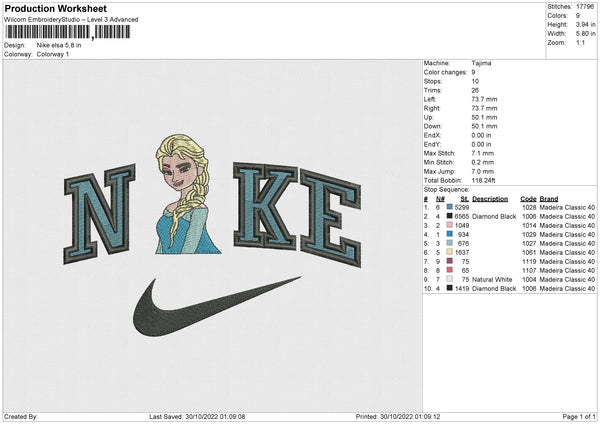Viewport: 600px width, 424px height.
Task: Click the Total Bobbin value 118.24ft
Action: 483,180
